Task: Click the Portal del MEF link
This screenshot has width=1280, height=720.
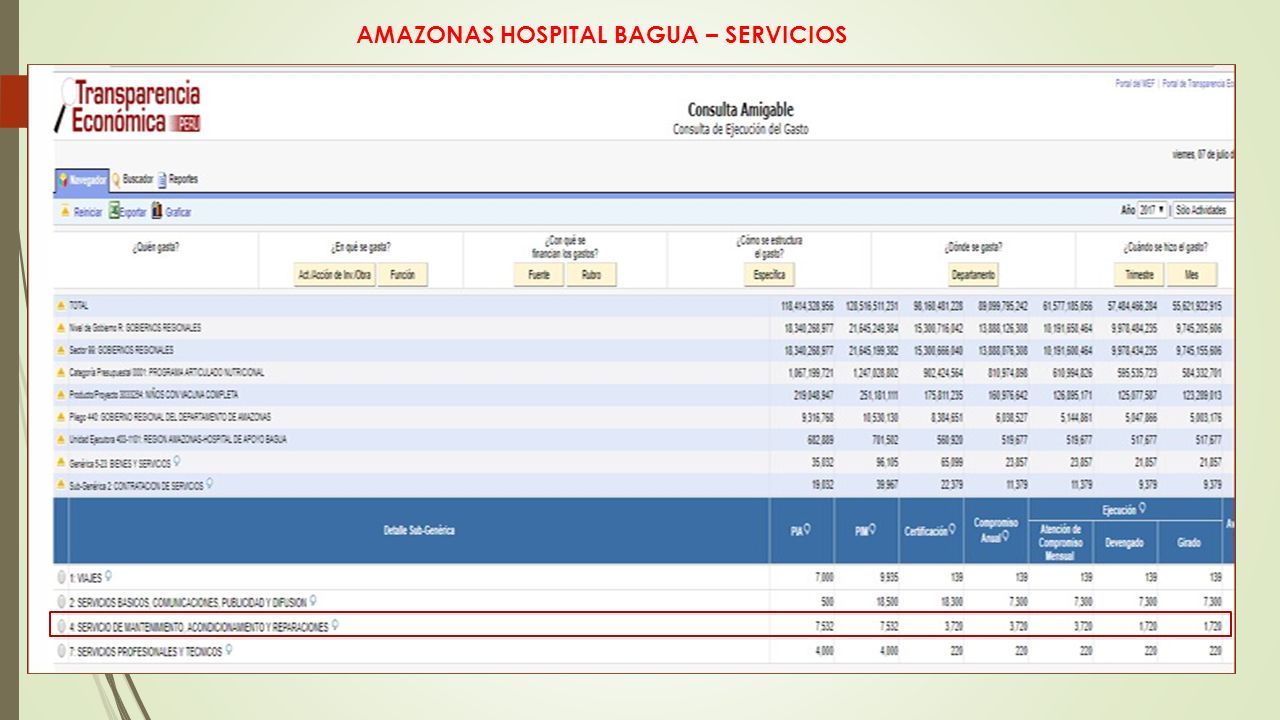Action: coord(1135,84)
